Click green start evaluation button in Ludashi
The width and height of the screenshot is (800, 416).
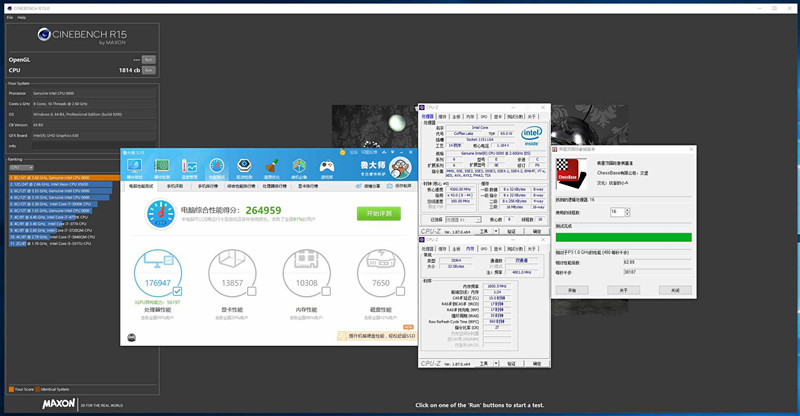(x=379, y=213)
